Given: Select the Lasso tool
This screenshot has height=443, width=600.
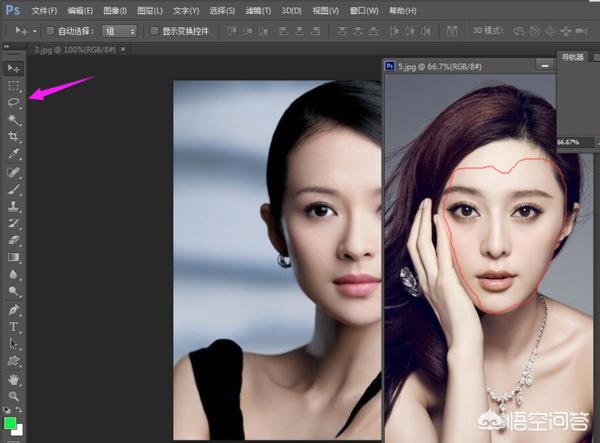Looking at the screenshot, I should (13, 103).
